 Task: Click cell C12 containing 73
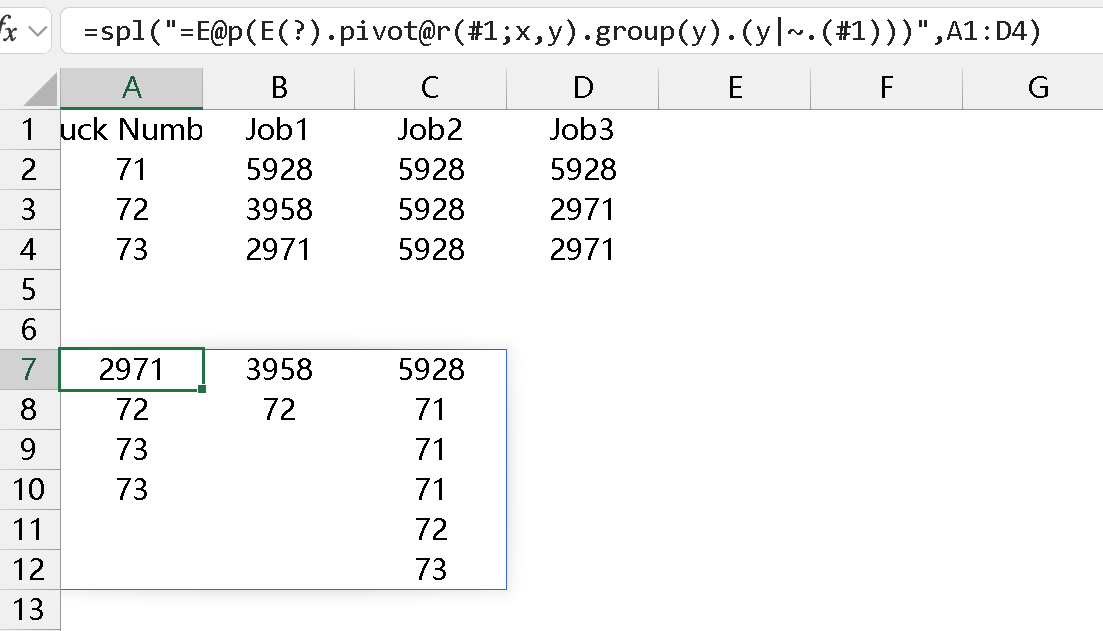(x=430, y=570)
